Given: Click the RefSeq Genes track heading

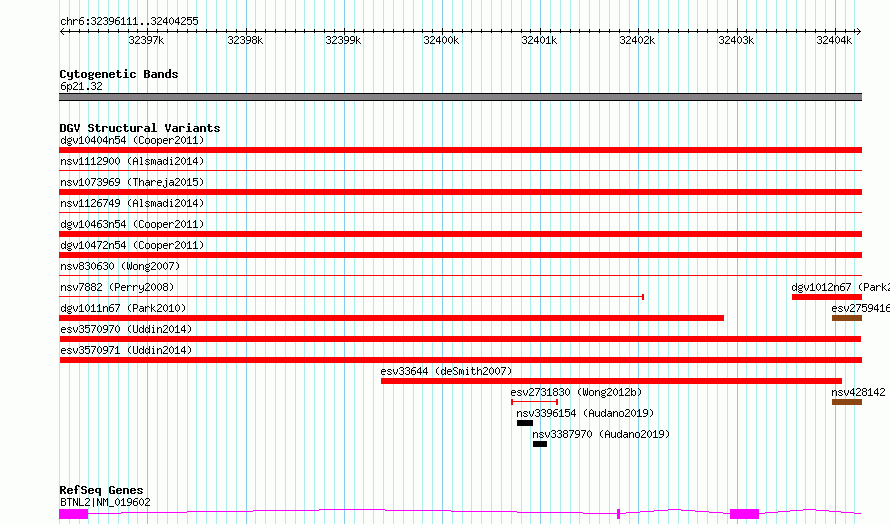Looking at the screenshot, I should [101, 490].
